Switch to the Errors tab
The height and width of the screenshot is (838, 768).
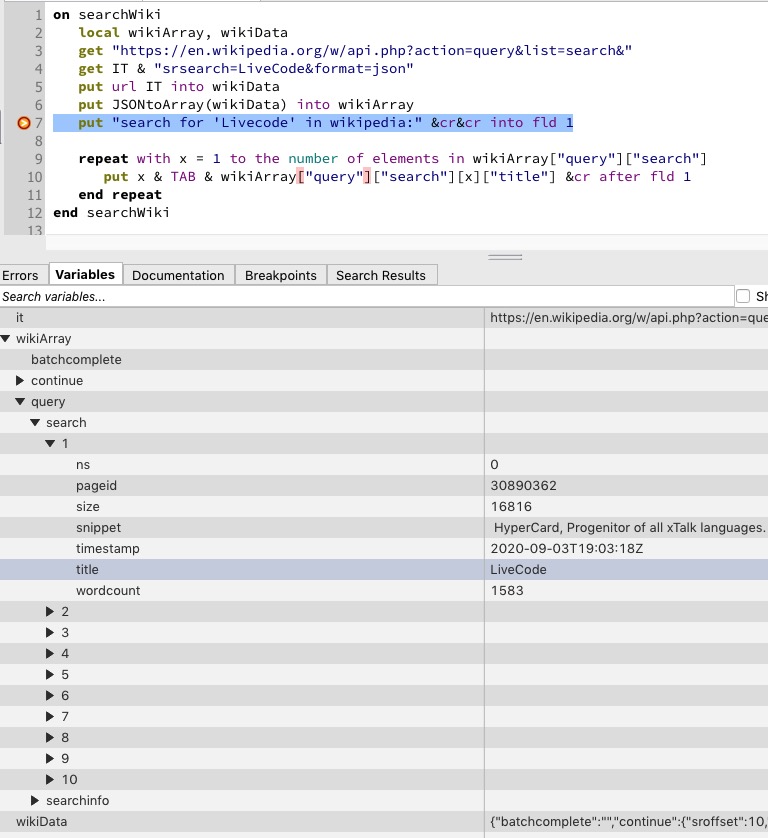coord(20,275)
